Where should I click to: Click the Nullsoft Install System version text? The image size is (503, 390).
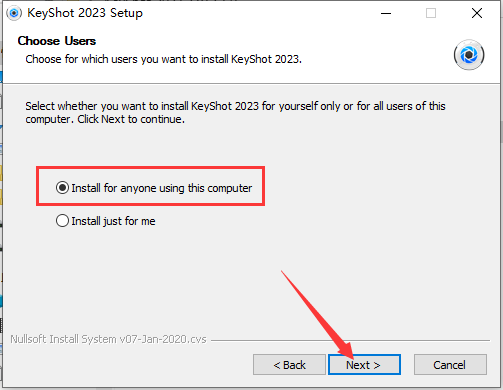point(108,339)
